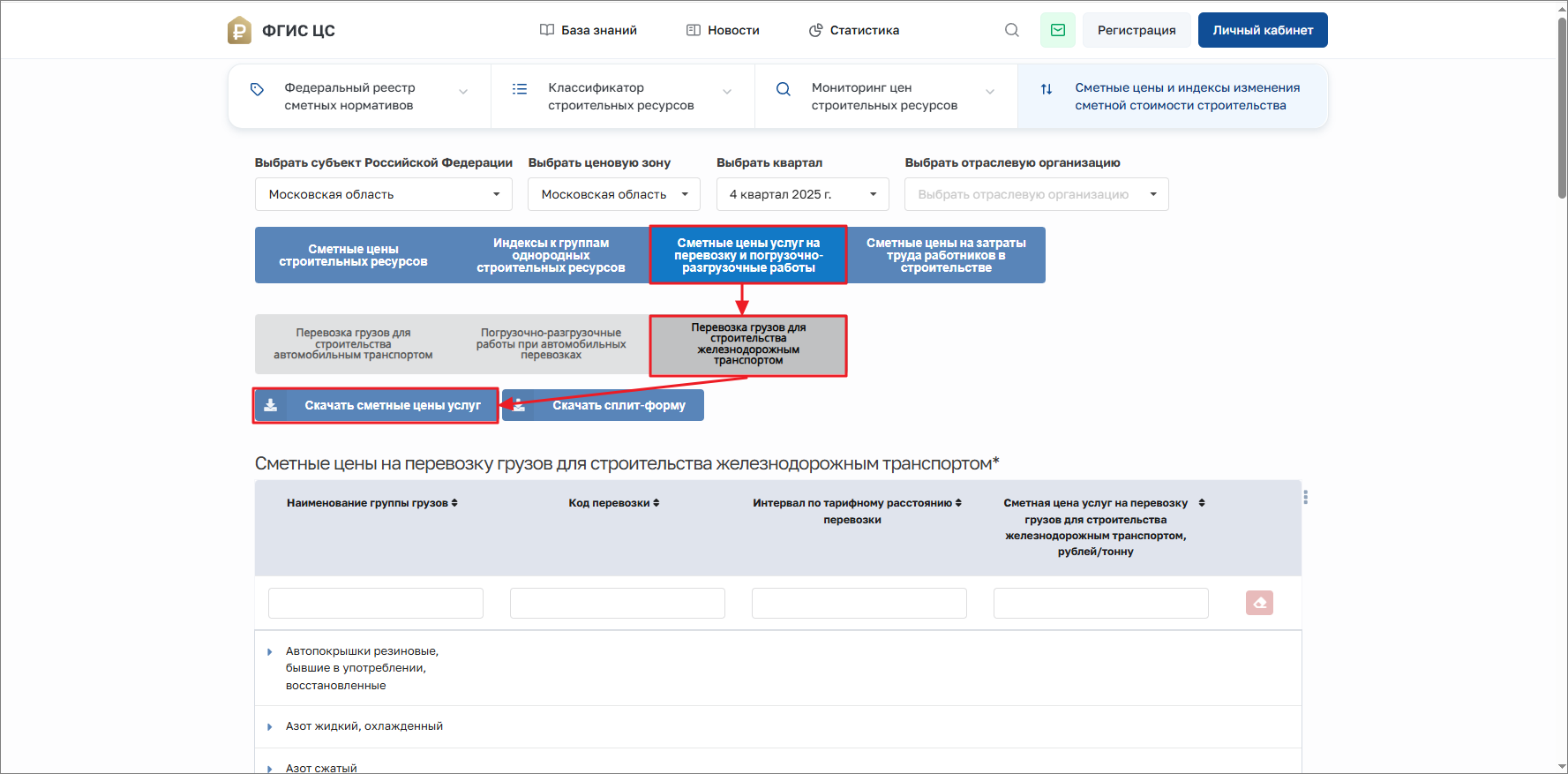Click the magnifier icon of Мониторинг цен
Image resolution: width=1568 pixels, height=774 pixels.
tap(783, 89)
